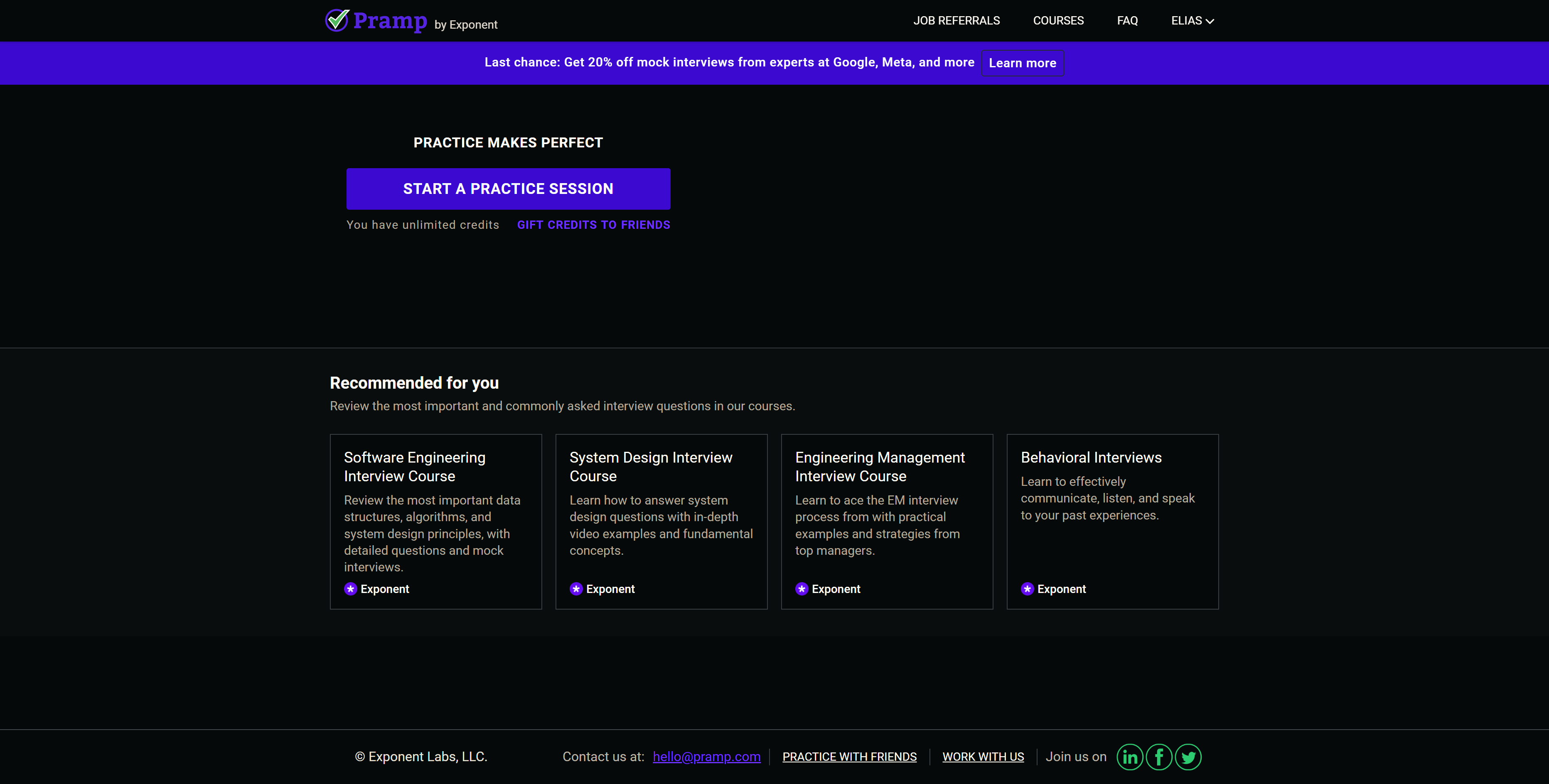This screenshot has width=1549, height=784.
Task: Click 'Join us on' footer text
Action: 1076,757
